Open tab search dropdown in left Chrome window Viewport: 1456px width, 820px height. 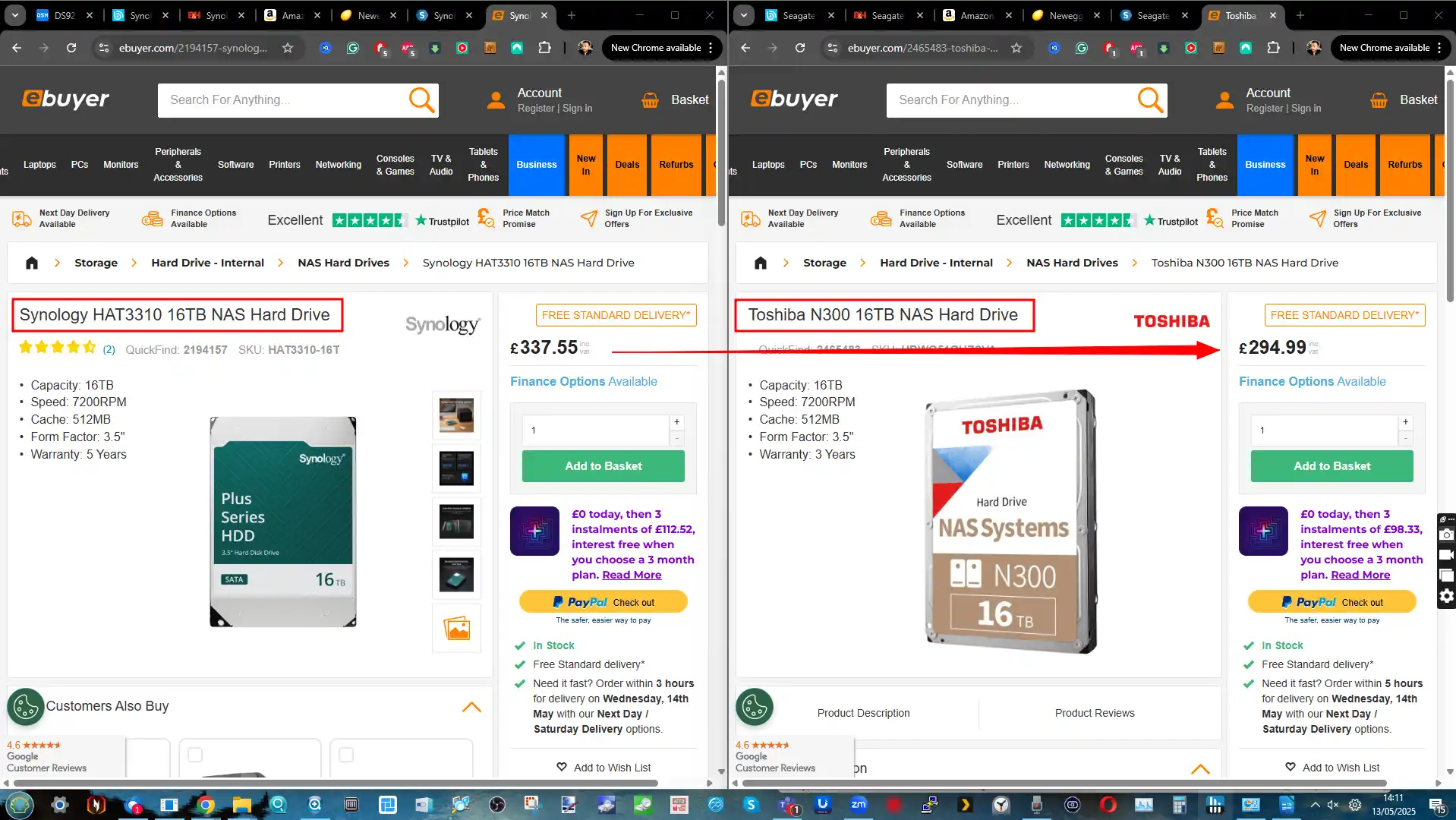15,15
